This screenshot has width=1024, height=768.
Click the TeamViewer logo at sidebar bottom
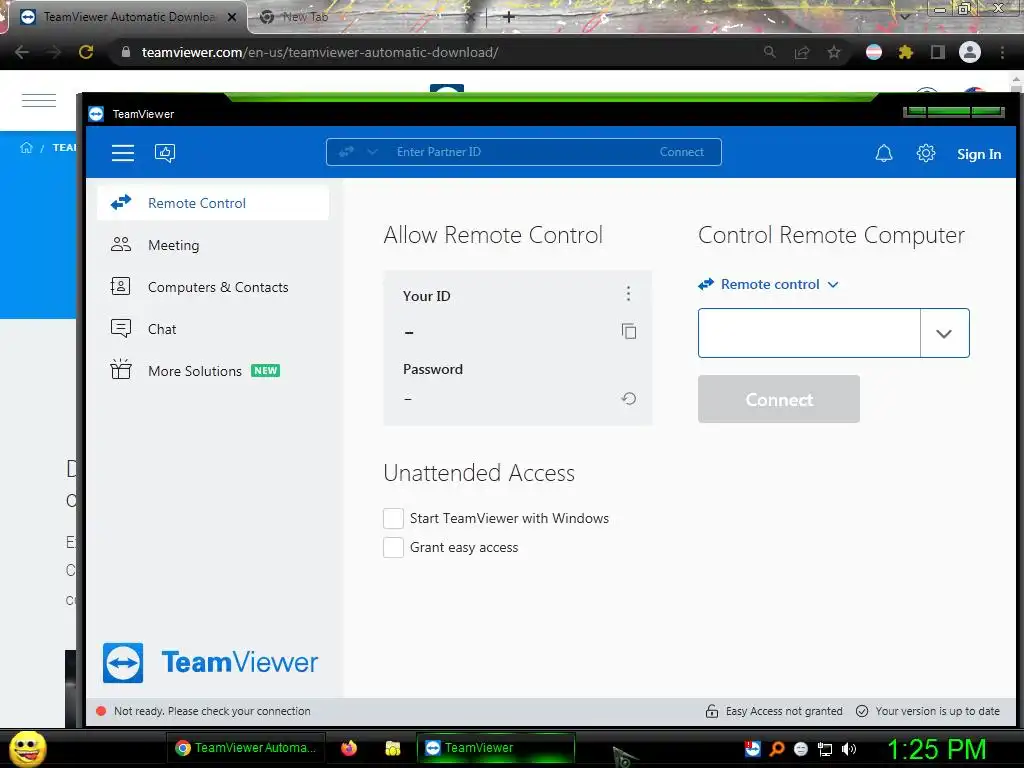tap(210, 662)
